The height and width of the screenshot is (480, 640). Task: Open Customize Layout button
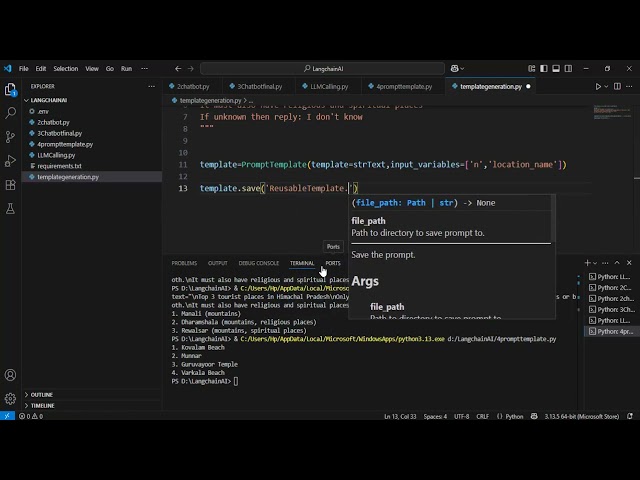531,69
